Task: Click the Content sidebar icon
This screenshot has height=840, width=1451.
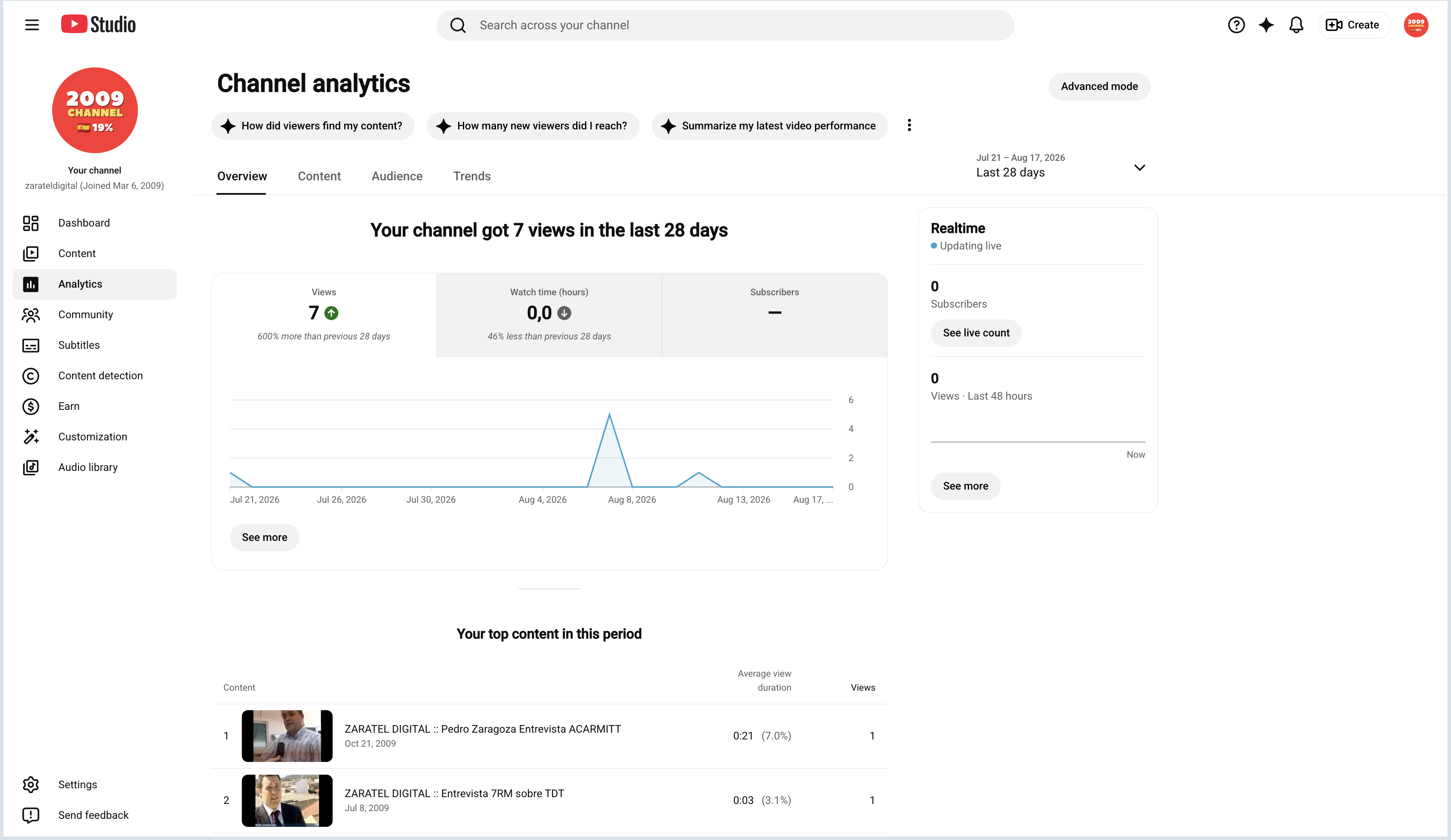Action: tap(31, 253)
